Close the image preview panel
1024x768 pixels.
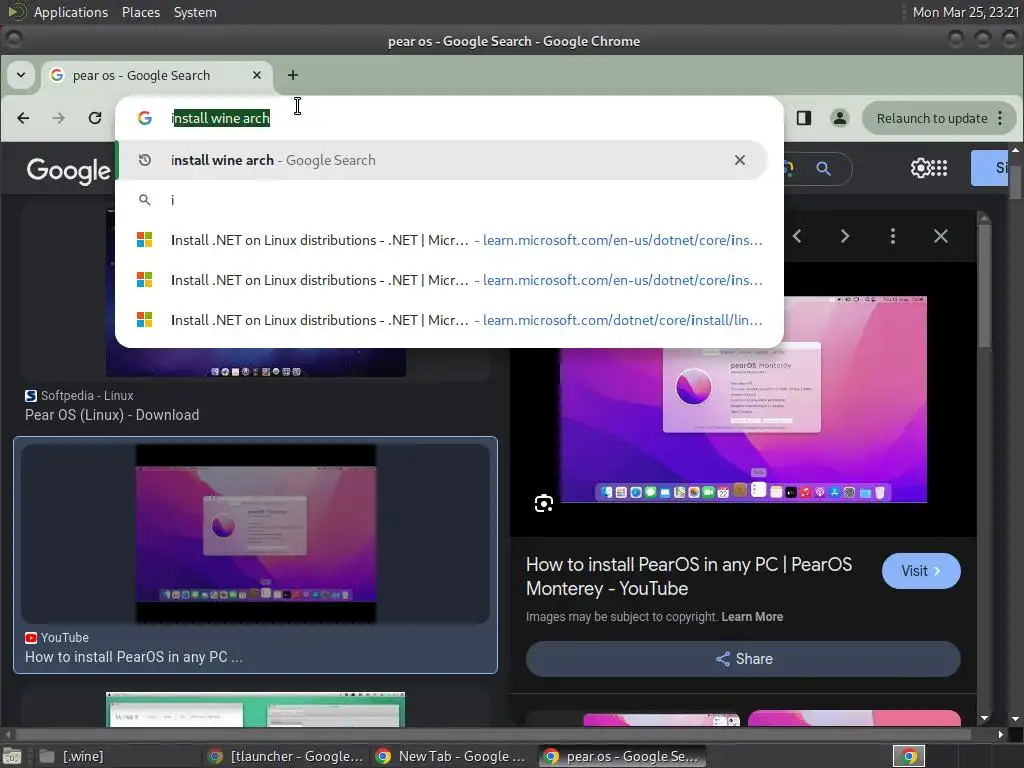940,236
